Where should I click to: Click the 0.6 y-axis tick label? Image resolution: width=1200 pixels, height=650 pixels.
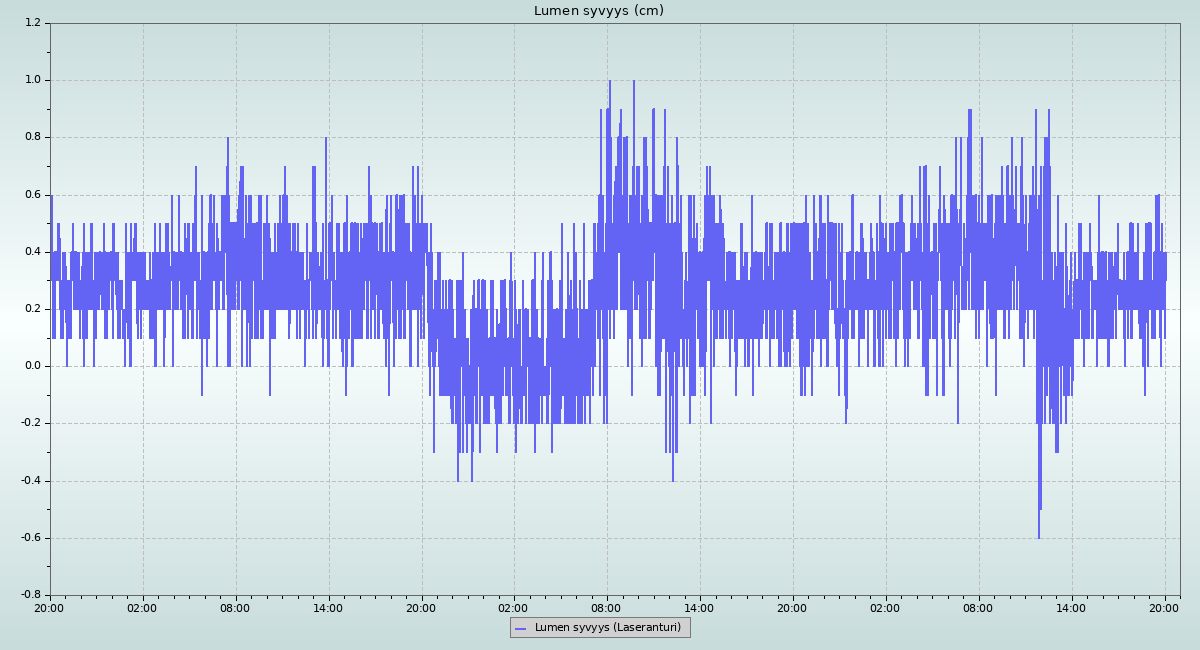(x=32, y=195)
